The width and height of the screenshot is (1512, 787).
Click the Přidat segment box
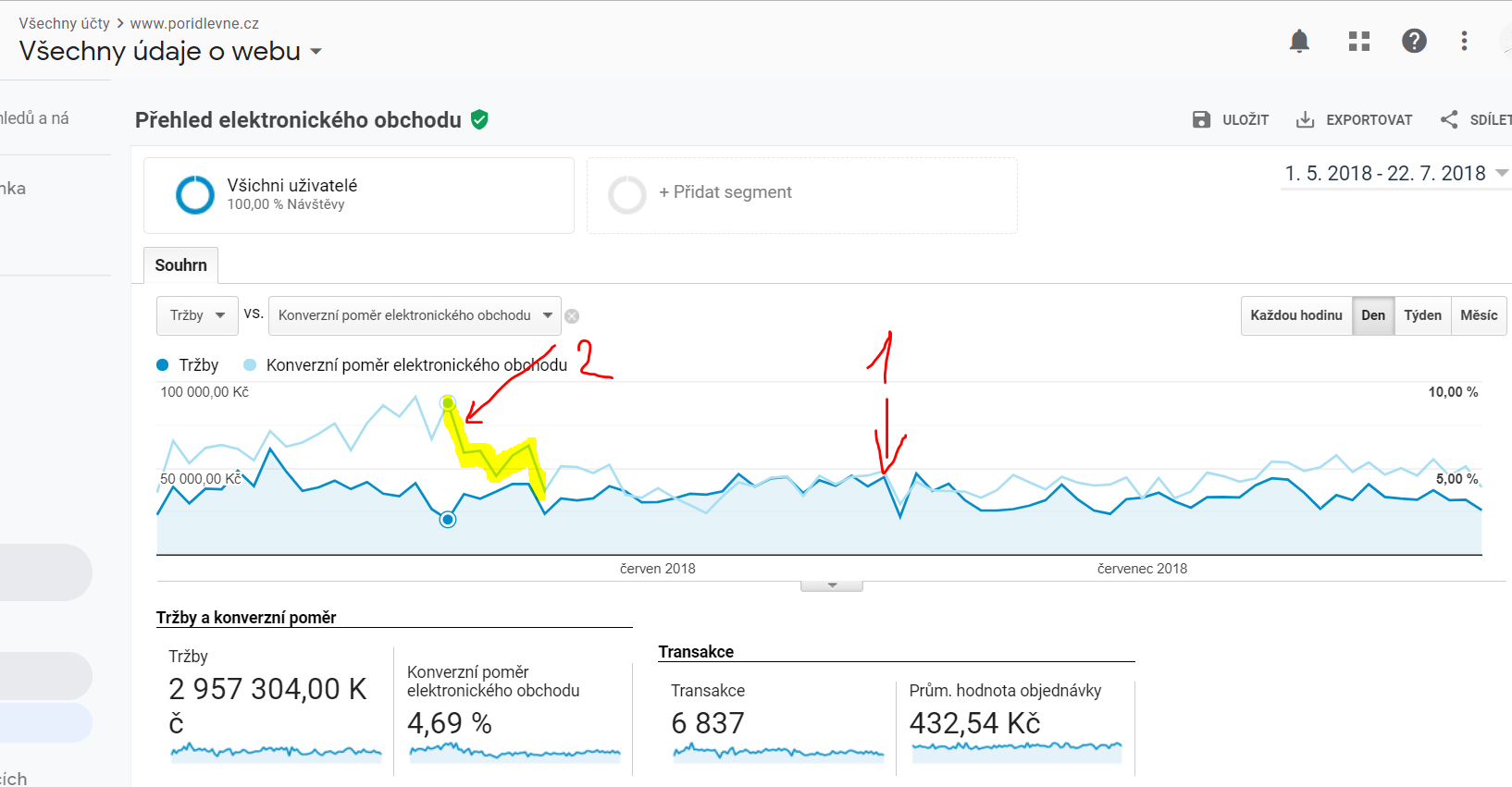click(x=802, y=195)
